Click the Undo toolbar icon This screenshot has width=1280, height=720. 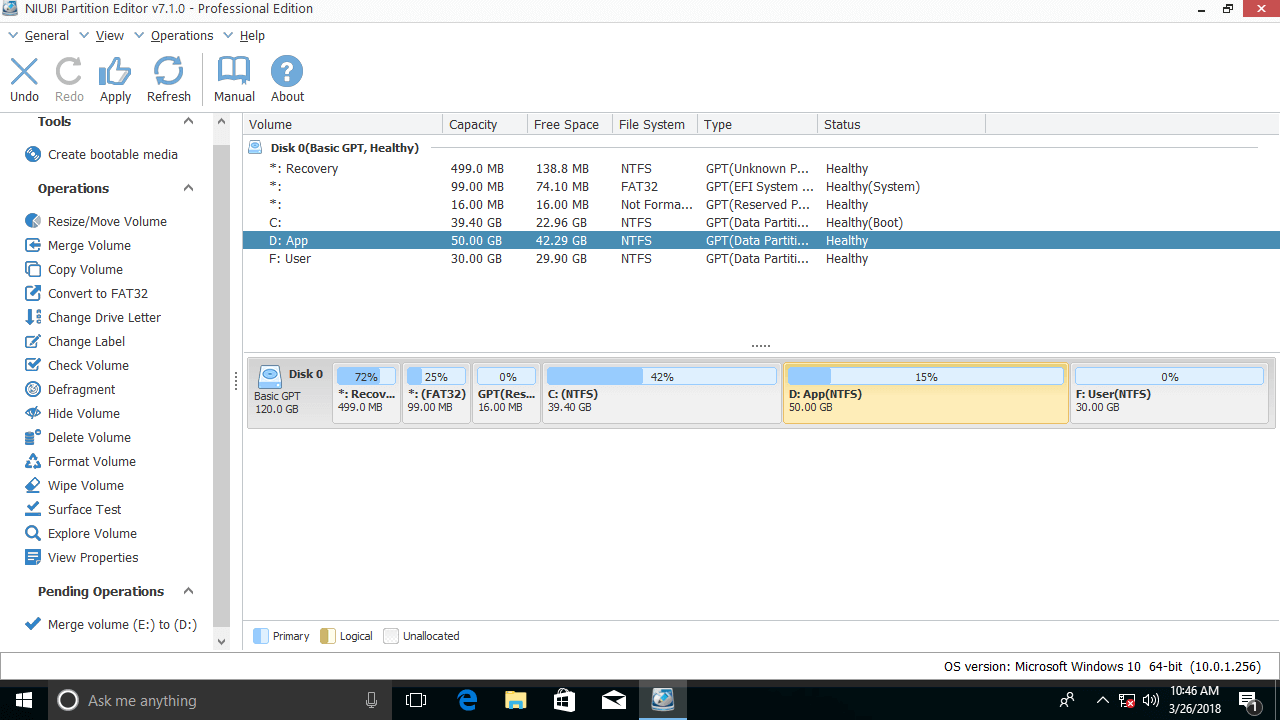[24, 71]
